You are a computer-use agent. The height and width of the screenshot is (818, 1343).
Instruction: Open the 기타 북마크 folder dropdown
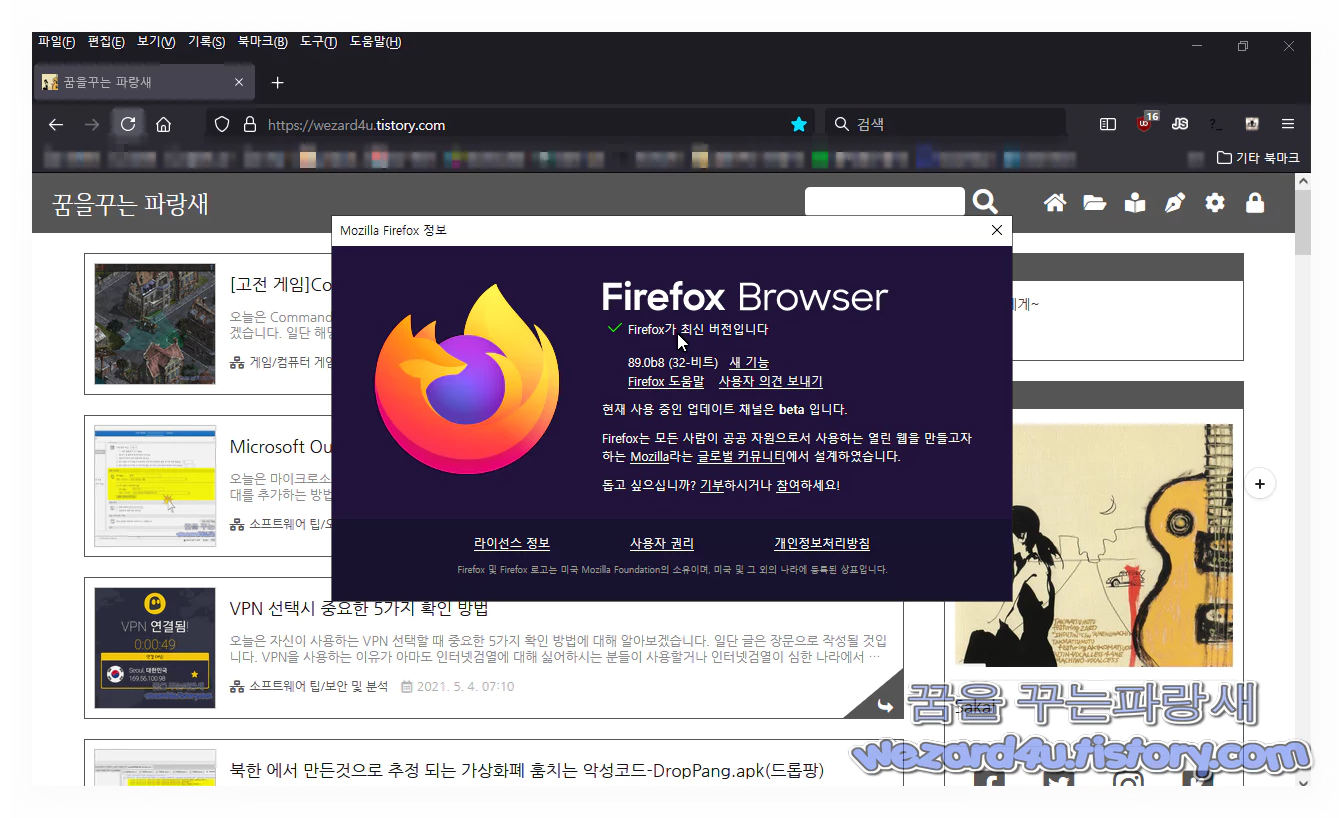tap(1256, 157)
